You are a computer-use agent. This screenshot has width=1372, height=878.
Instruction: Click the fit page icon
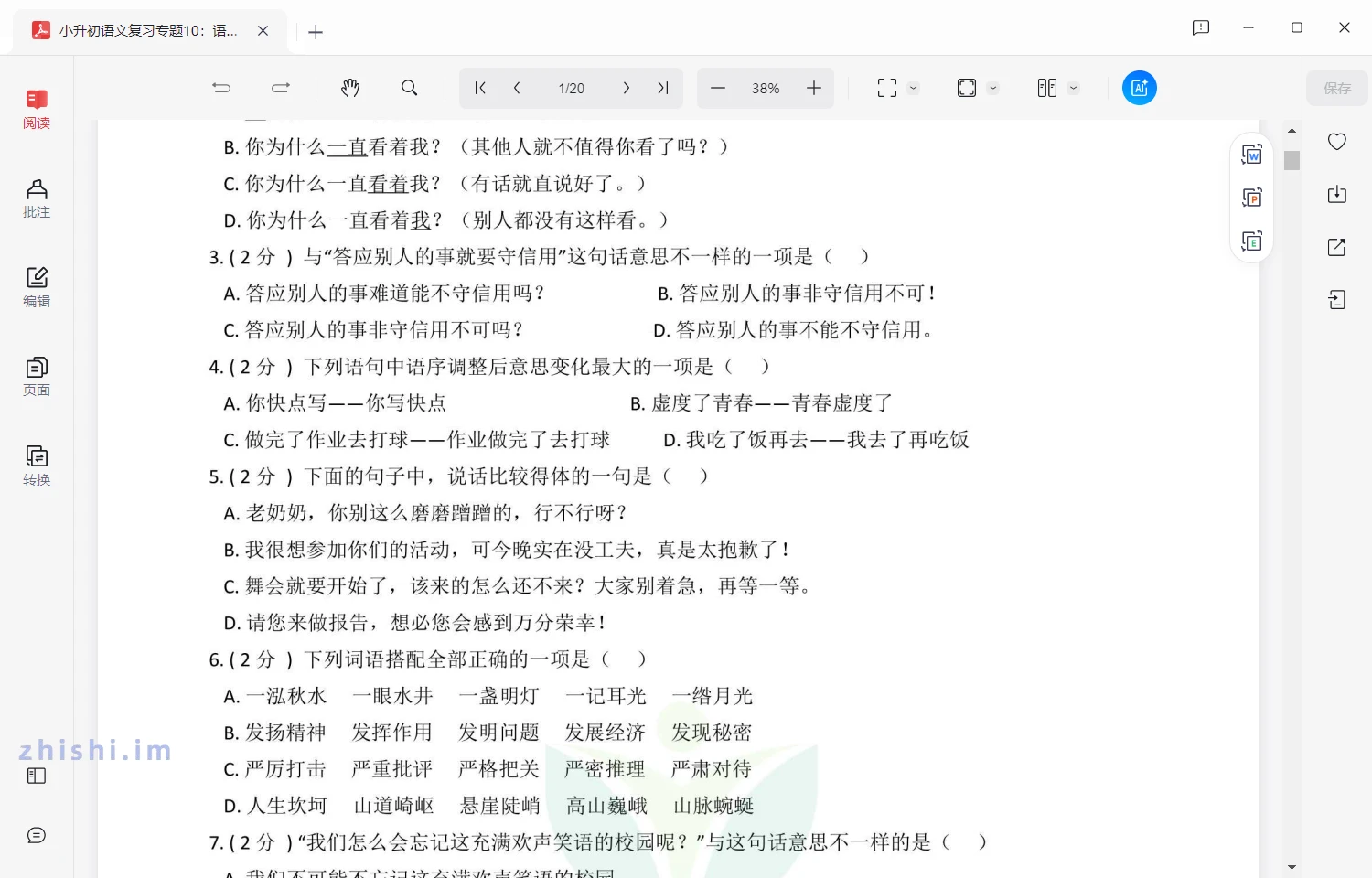tap(967, 88)
